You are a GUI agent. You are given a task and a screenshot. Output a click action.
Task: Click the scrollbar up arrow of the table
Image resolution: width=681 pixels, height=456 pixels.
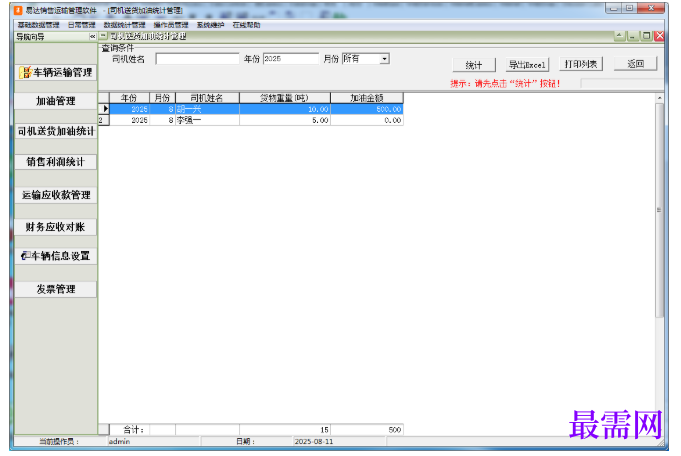(x=659, y=98)
